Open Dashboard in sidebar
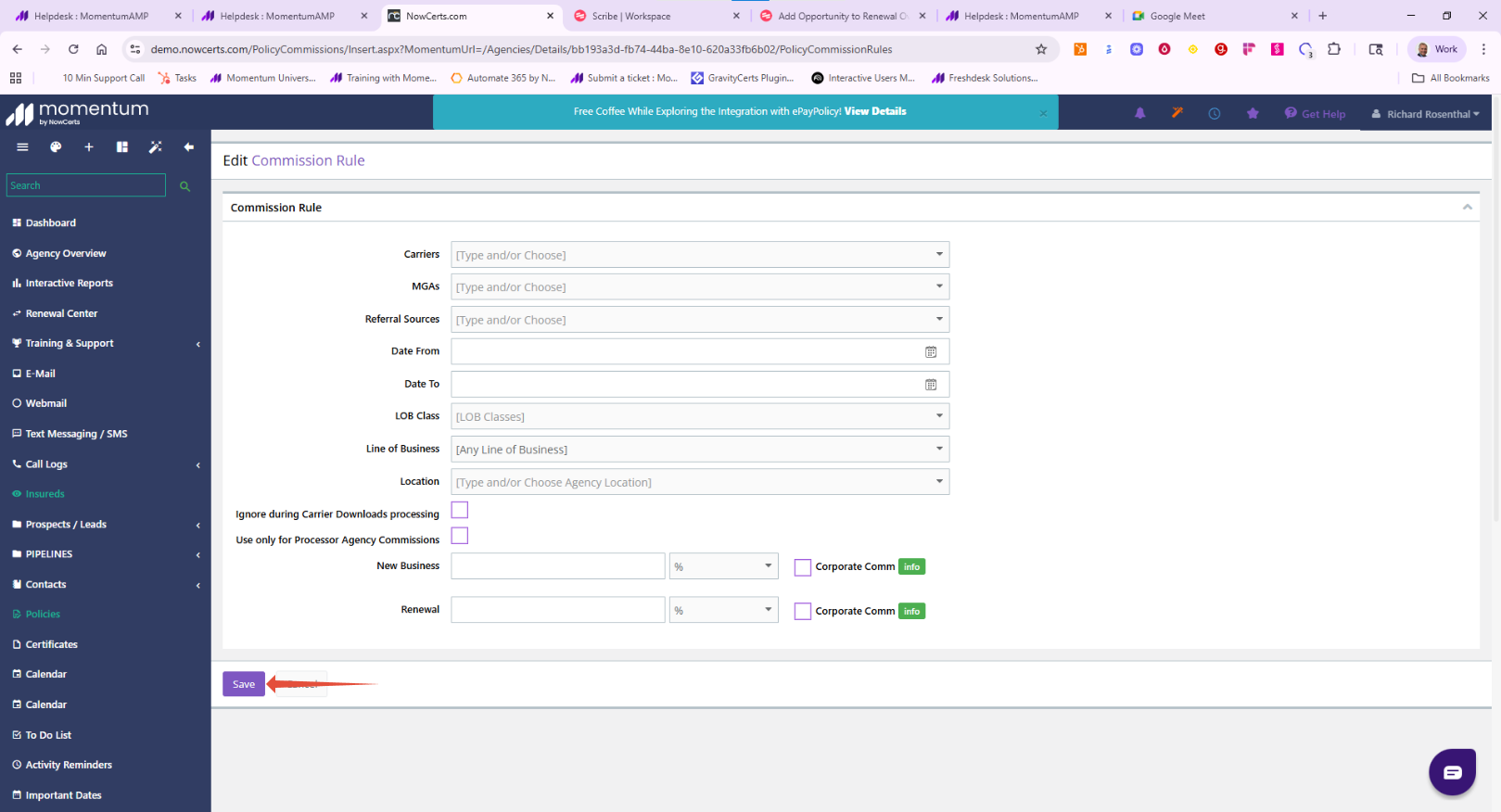Viewport: 1501px width, 812px height. pyautogui.click(x=51, y=222)
